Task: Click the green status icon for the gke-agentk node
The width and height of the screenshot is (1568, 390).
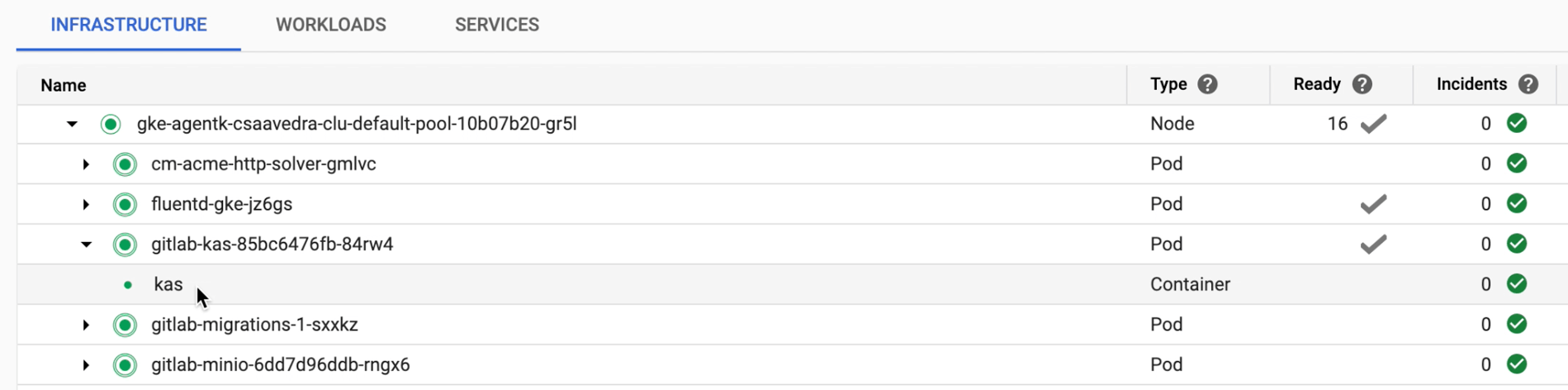Action: pyautogui.click(x=111, y=124)
